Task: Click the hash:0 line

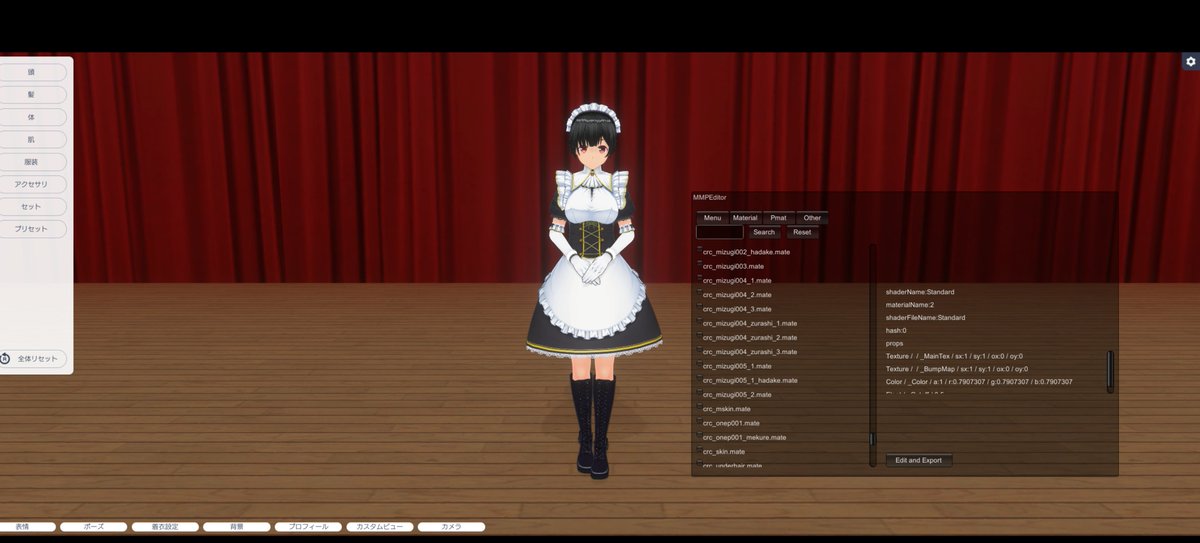Action: click(x=896, y=330)
